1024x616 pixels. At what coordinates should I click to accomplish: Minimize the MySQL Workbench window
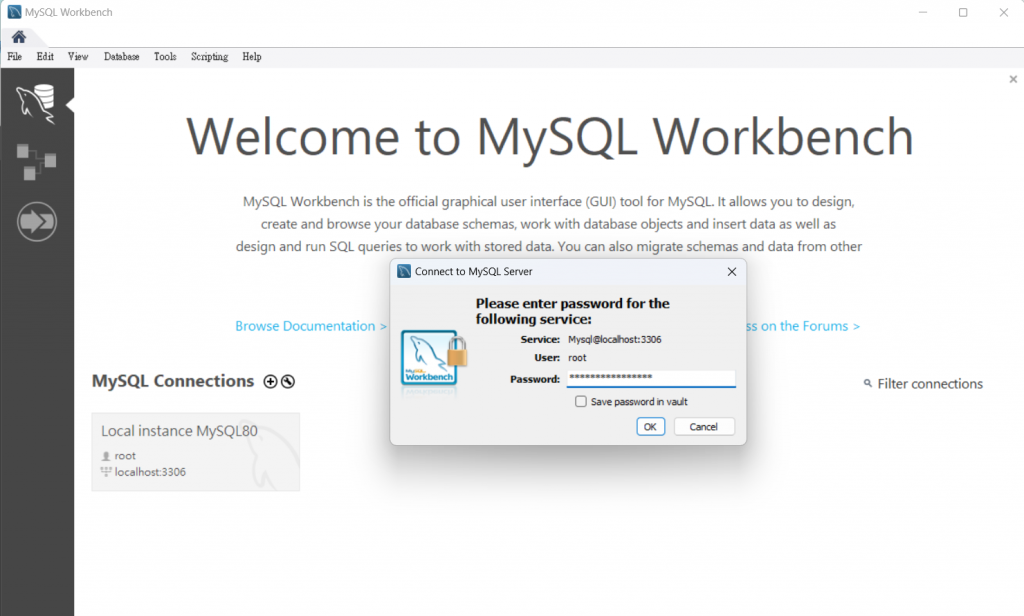coord(923,12)
